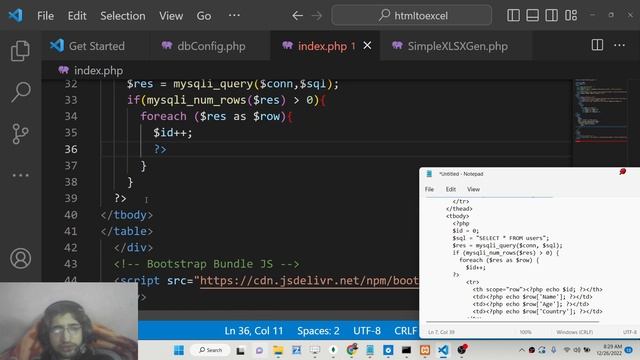
Task: Open the notification count badge
Action: click(629, 350)
